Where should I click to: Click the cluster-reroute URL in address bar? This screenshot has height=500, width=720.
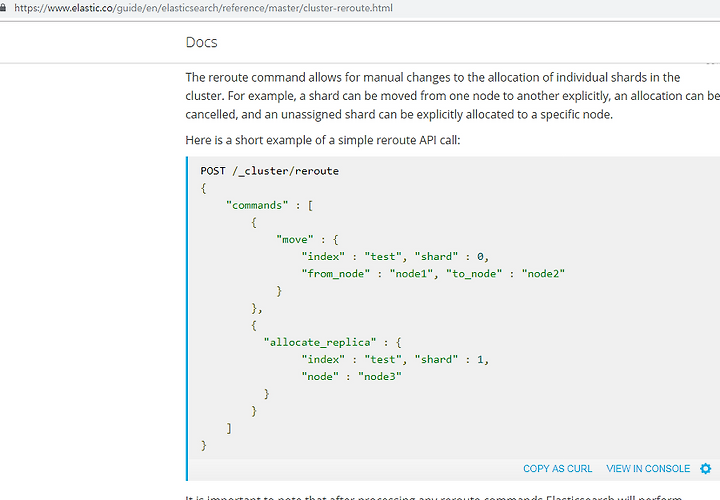tap(203, 8)
